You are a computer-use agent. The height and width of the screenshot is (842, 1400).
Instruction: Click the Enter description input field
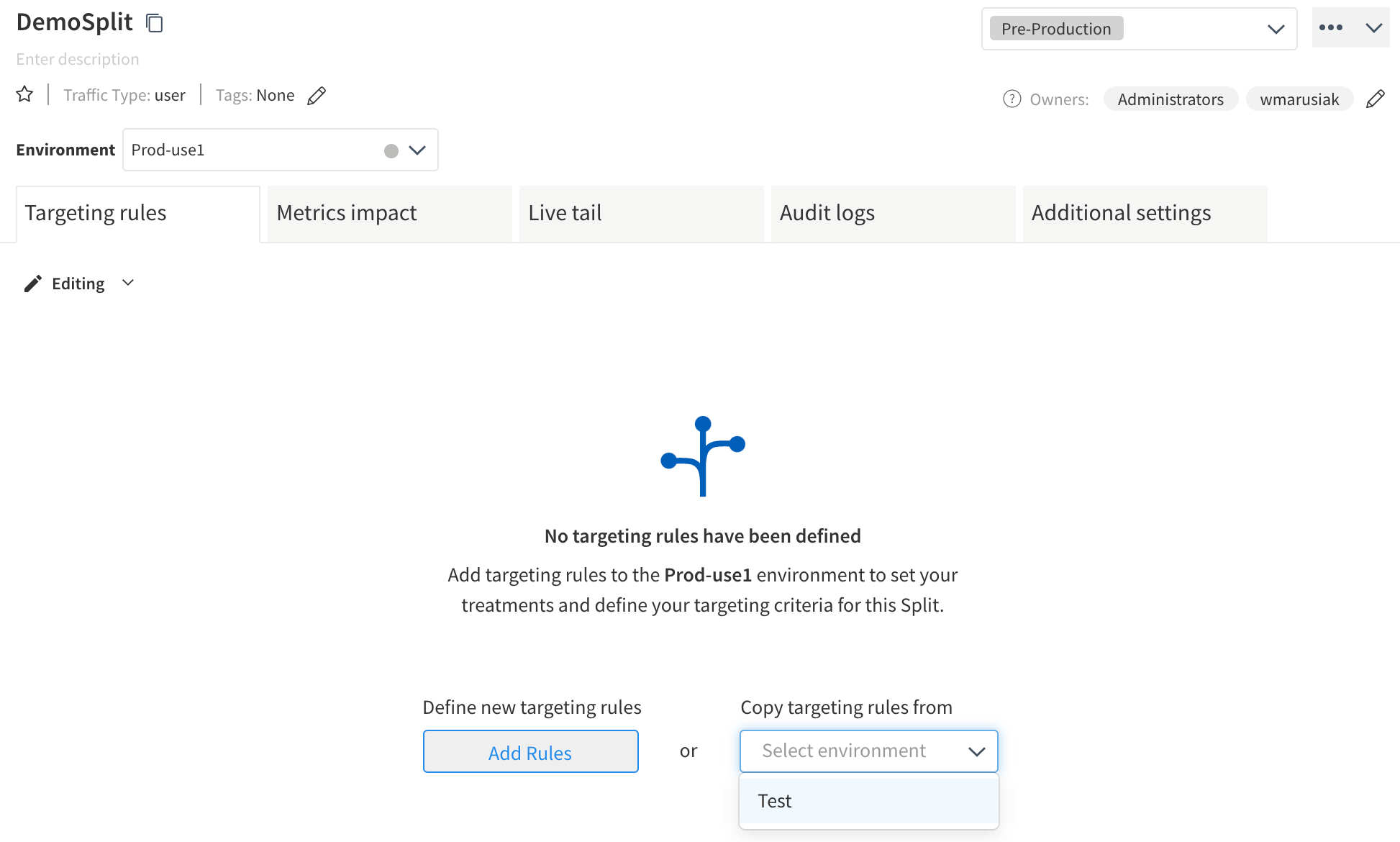77,58
